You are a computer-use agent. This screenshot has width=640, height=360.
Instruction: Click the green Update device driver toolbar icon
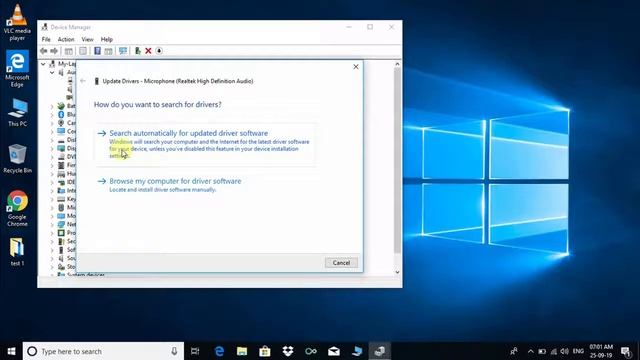(x=138, y=51)
